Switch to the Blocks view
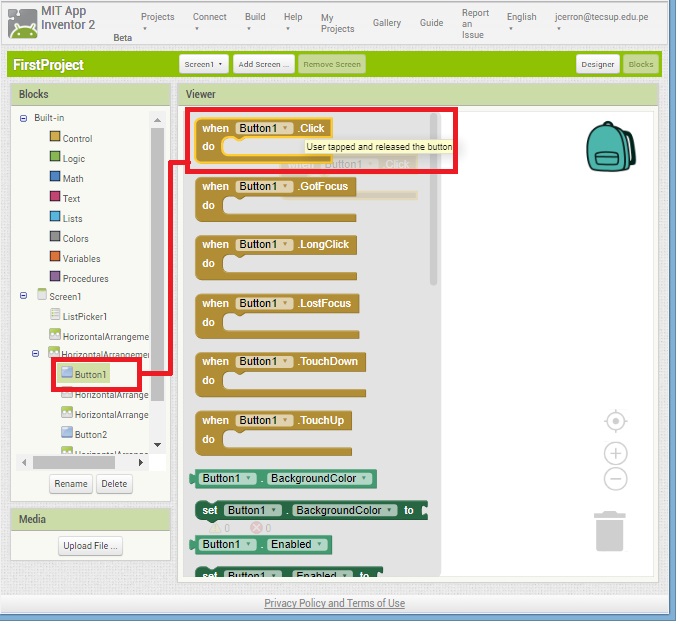This screenshot has width=680, height=626. (x=641, y=64)
